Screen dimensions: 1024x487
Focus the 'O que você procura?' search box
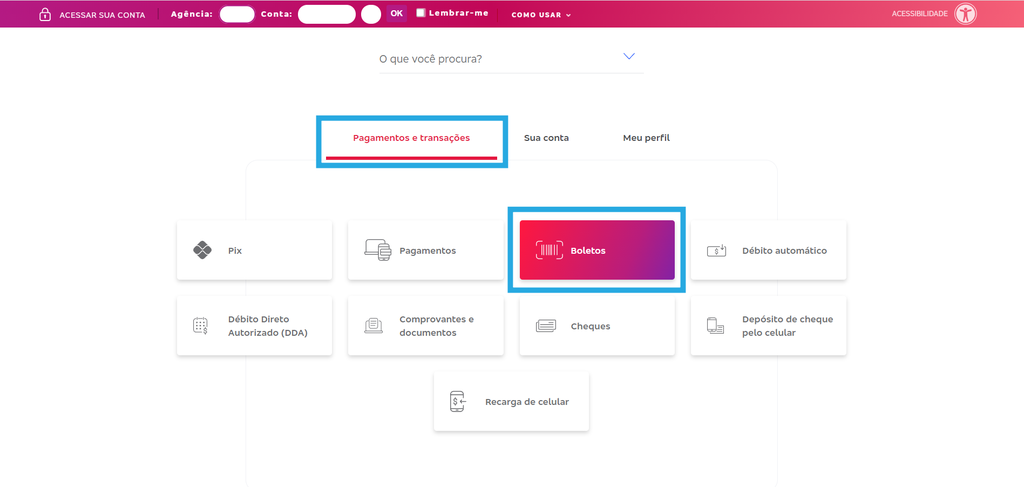(x=511, y=59)
